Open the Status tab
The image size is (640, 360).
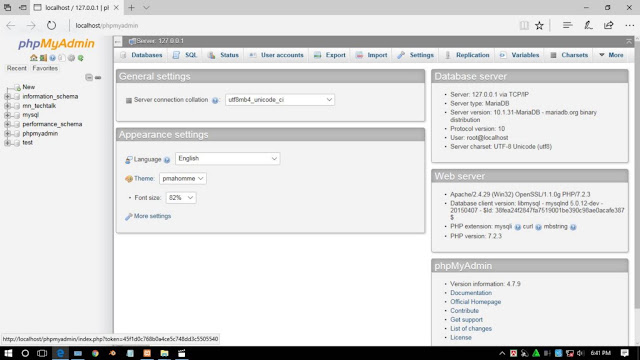coord(223,55)
